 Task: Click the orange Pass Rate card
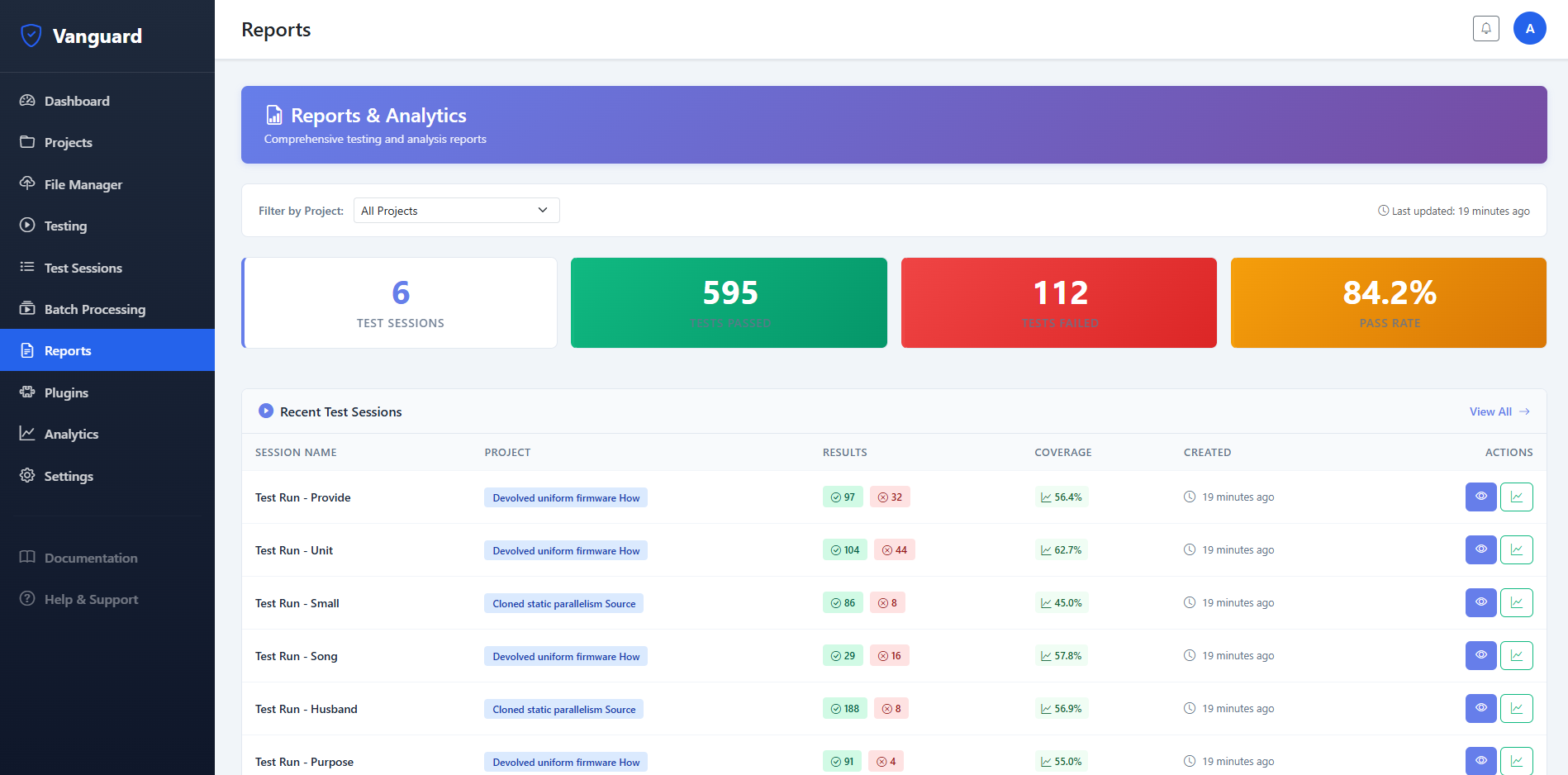(x=1388, y=302)
